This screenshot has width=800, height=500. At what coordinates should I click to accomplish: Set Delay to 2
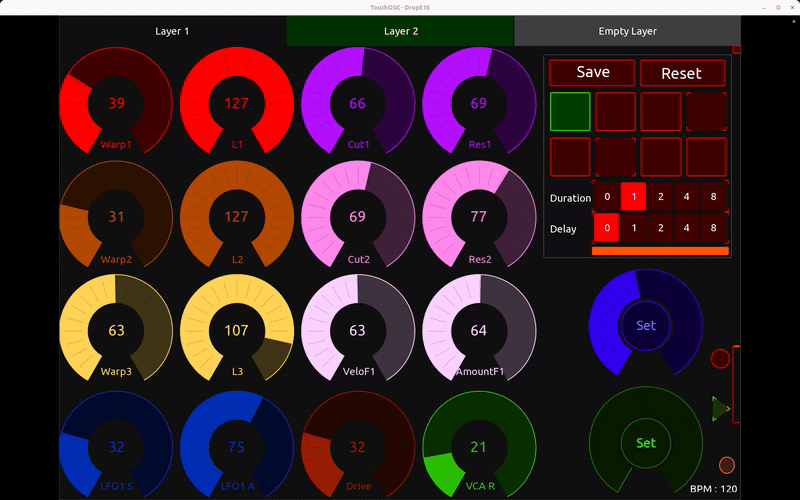click(660, 228)
